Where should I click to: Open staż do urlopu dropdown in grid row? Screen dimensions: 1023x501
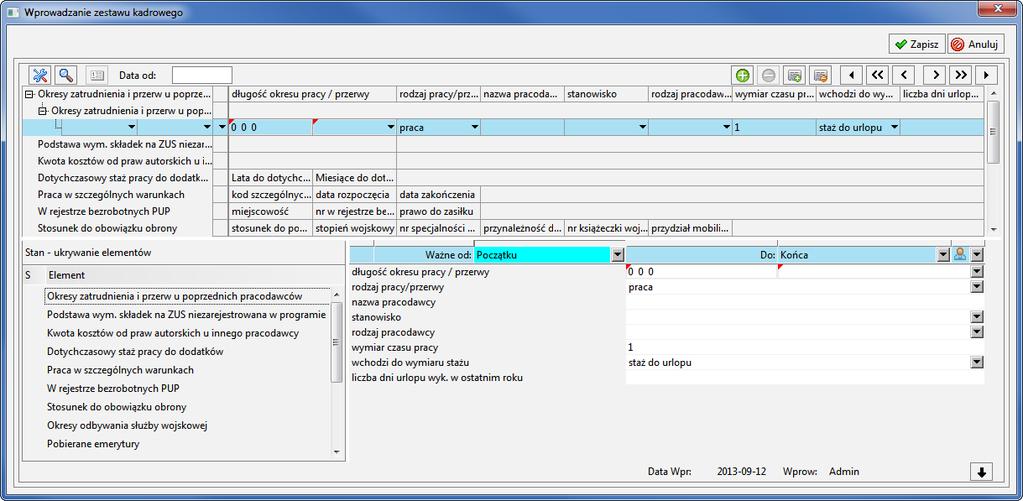coord(894,127)
